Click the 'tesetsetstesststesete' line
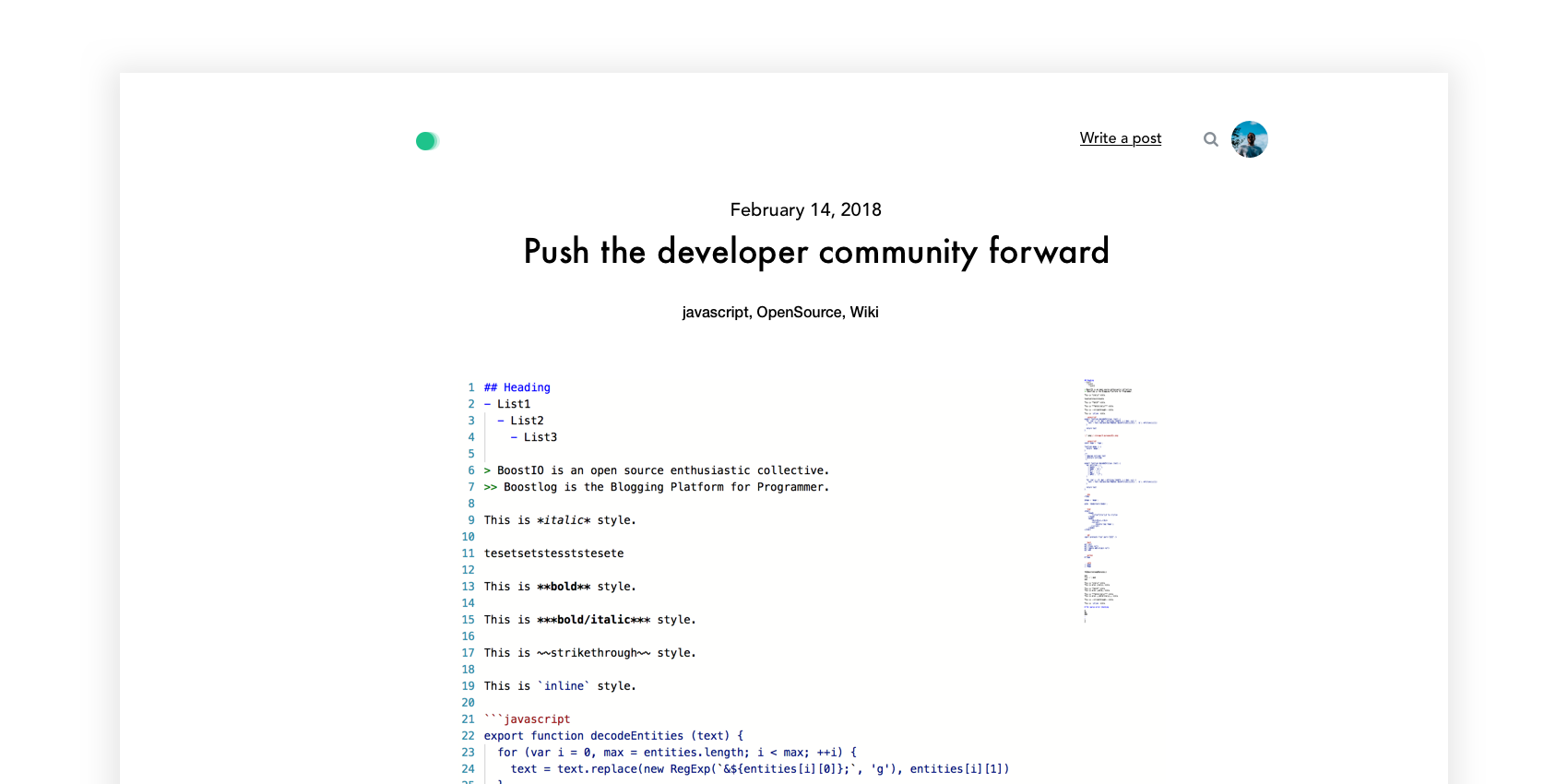 click(x=553, y=553)
